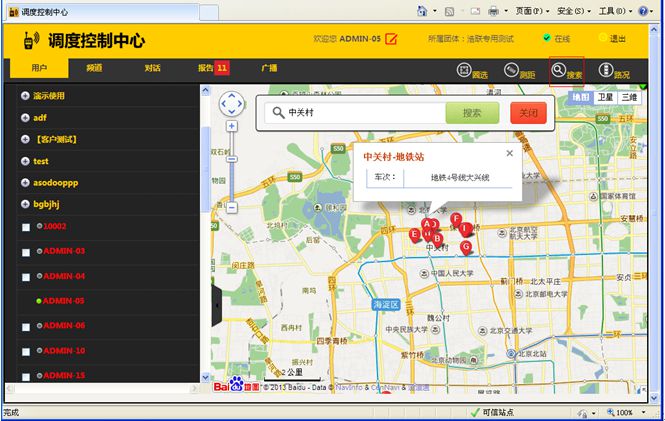Zoom in with the map plus button
Viewport: 665px width, 421px height.
click(232, 126)
